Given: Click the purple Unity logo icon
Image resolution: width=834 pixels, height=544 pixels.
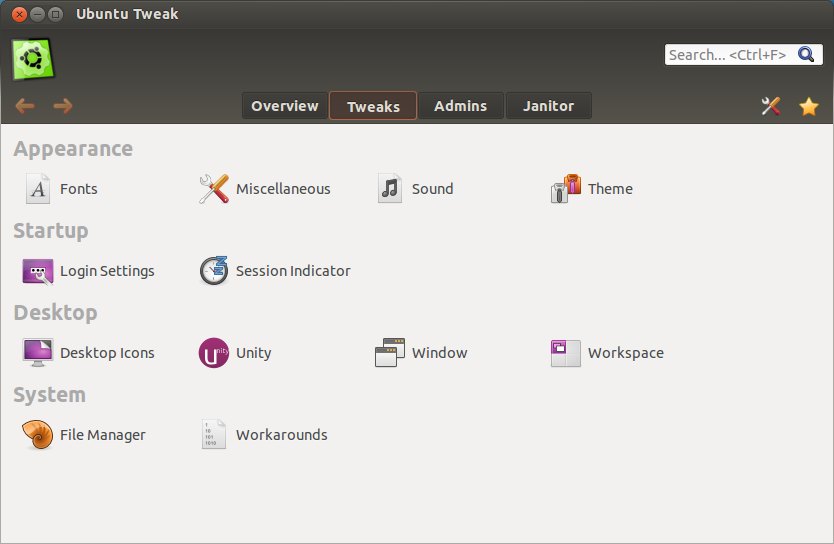Looking at the screenshot, I should coord(214,353).
